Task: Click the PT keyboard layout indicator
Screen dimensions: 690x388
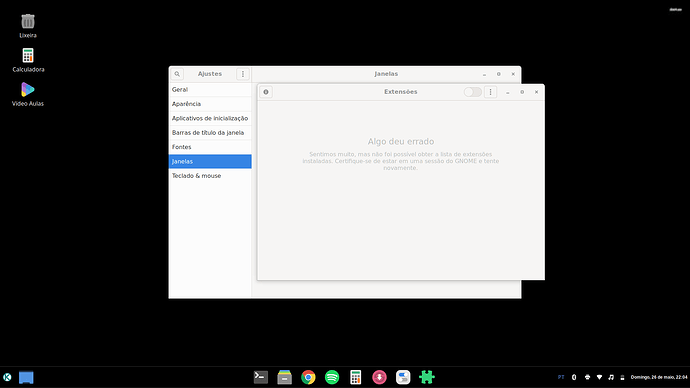Action: click(561, 377)
